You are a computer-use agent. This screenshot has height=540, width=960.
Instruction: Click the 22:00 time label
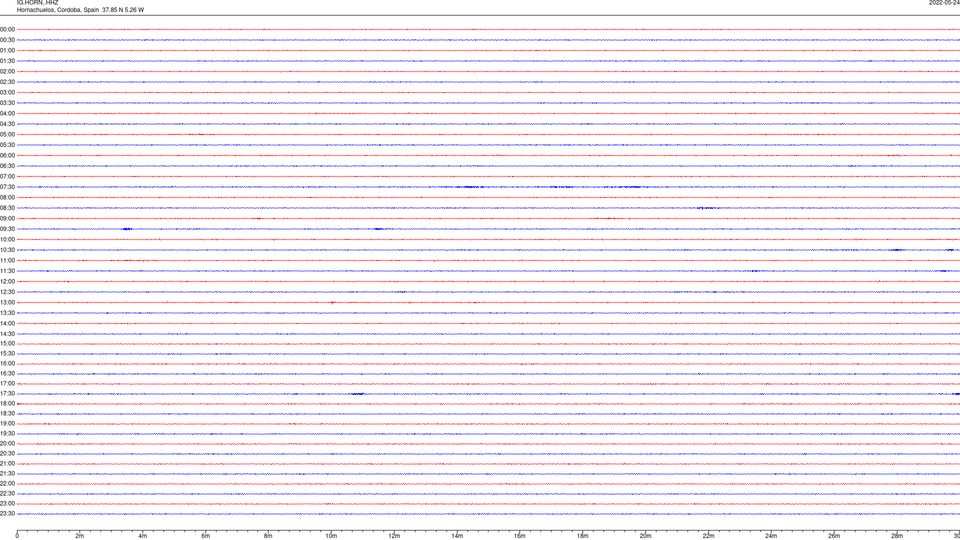click(7, 484)
